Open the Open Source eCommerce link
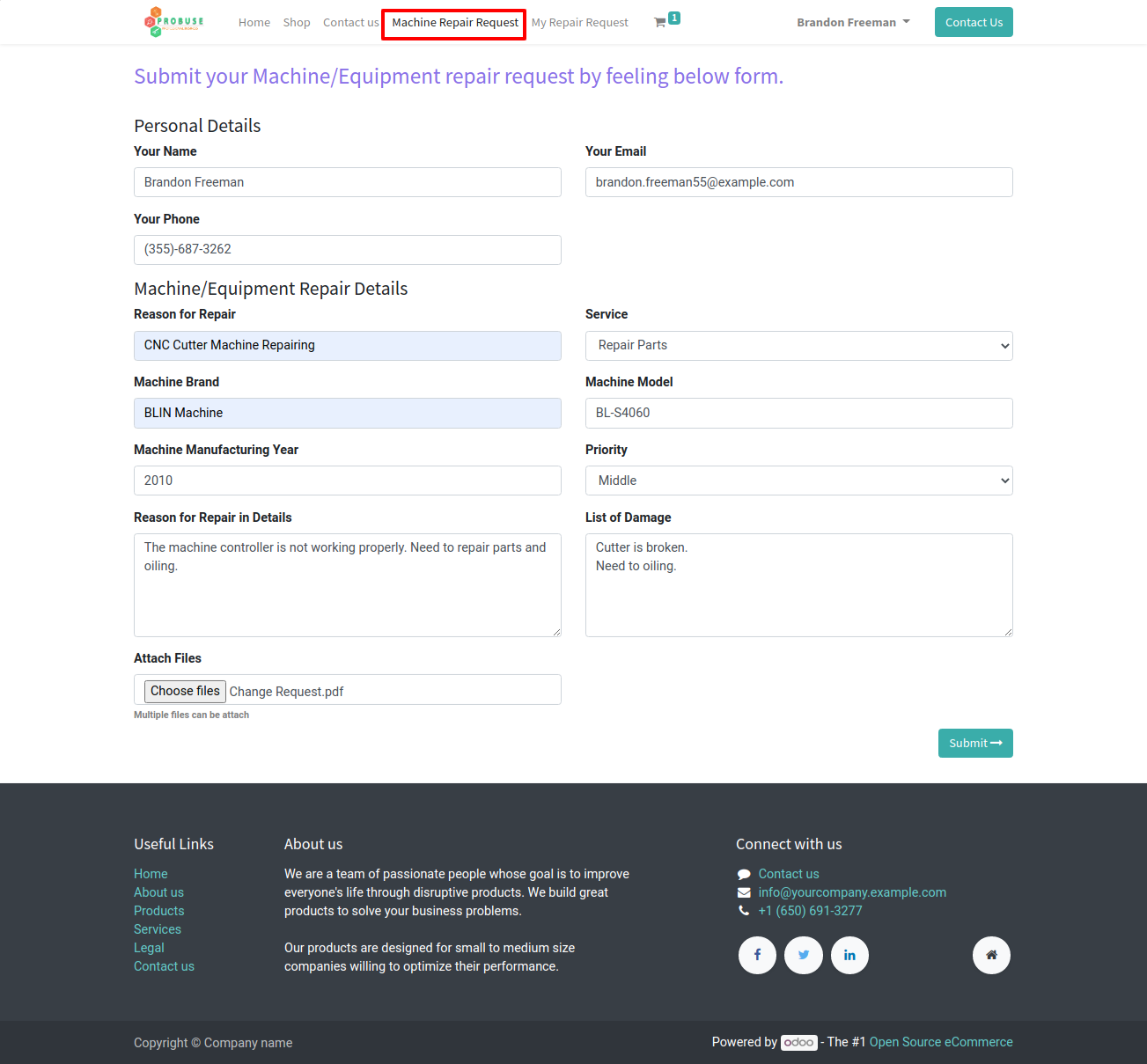1147x1064 pixels. pyautogui.click(x=941, y=1042)
